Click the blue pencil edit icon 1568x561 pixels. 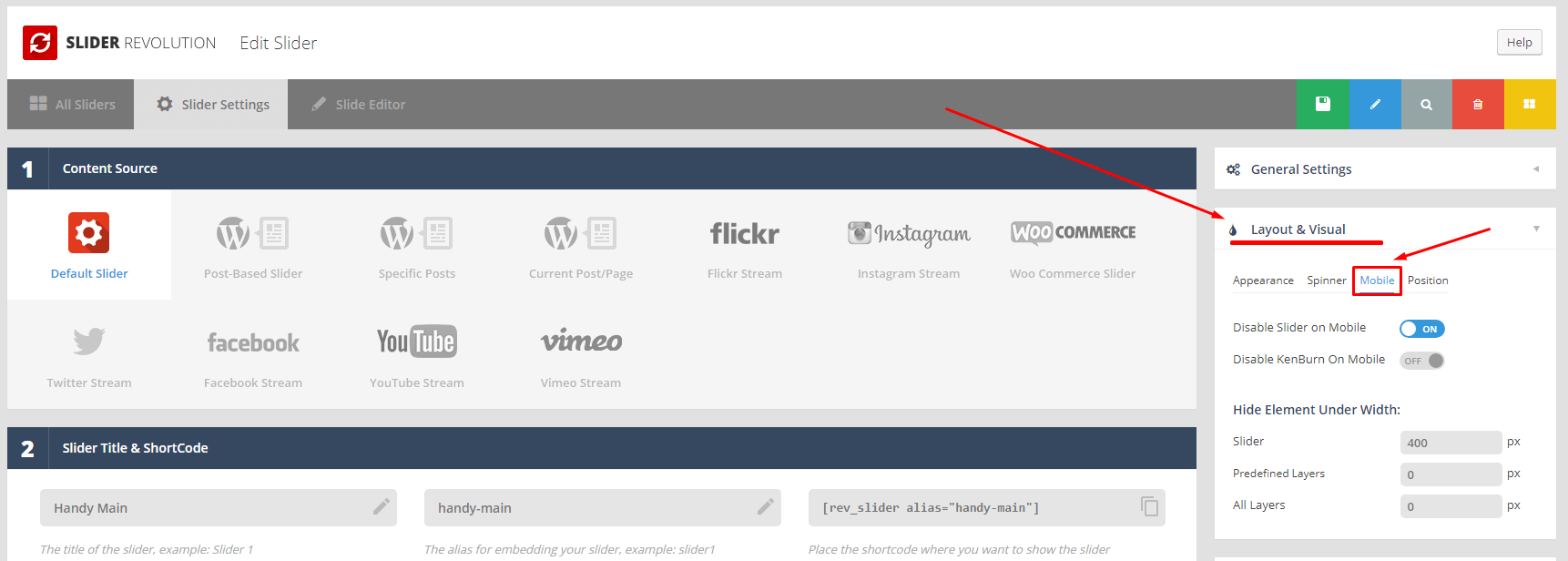(x=1375, y=104)
